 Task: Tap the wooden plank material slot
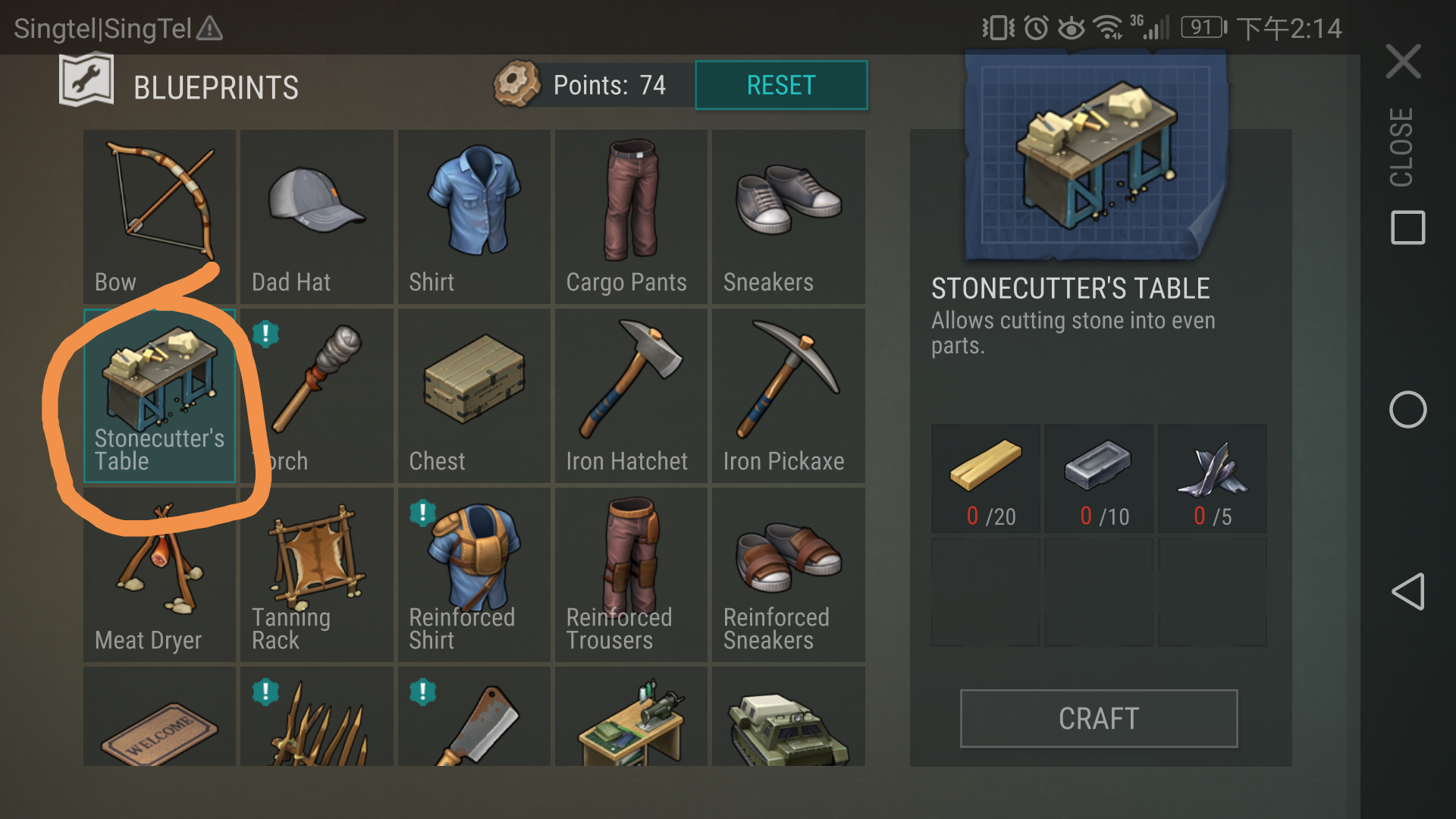[986, 479]
